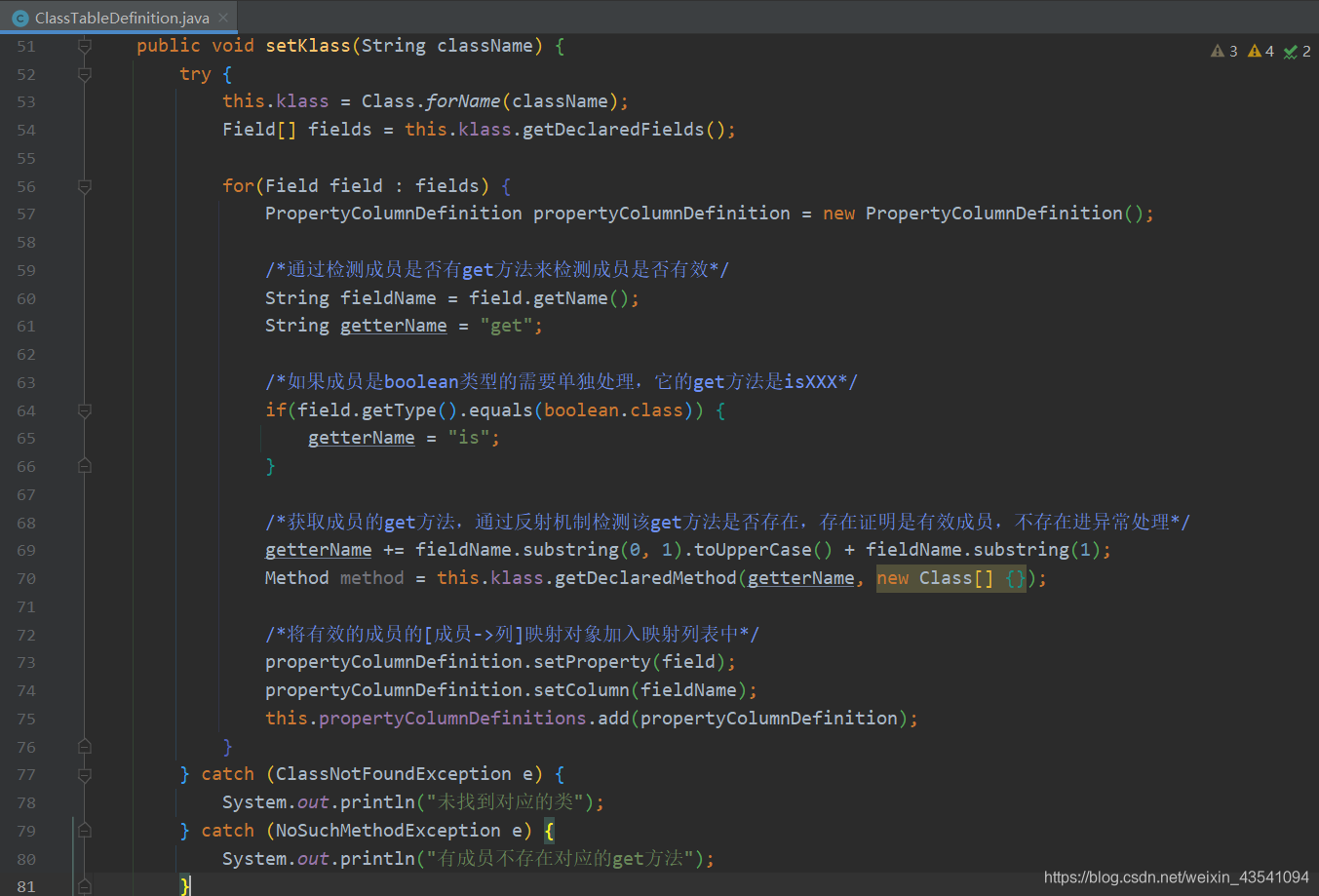The width and height of the screenshot is (1319, 896).
Task: Place cursor on setKlass method name
Action: [308, 46]
